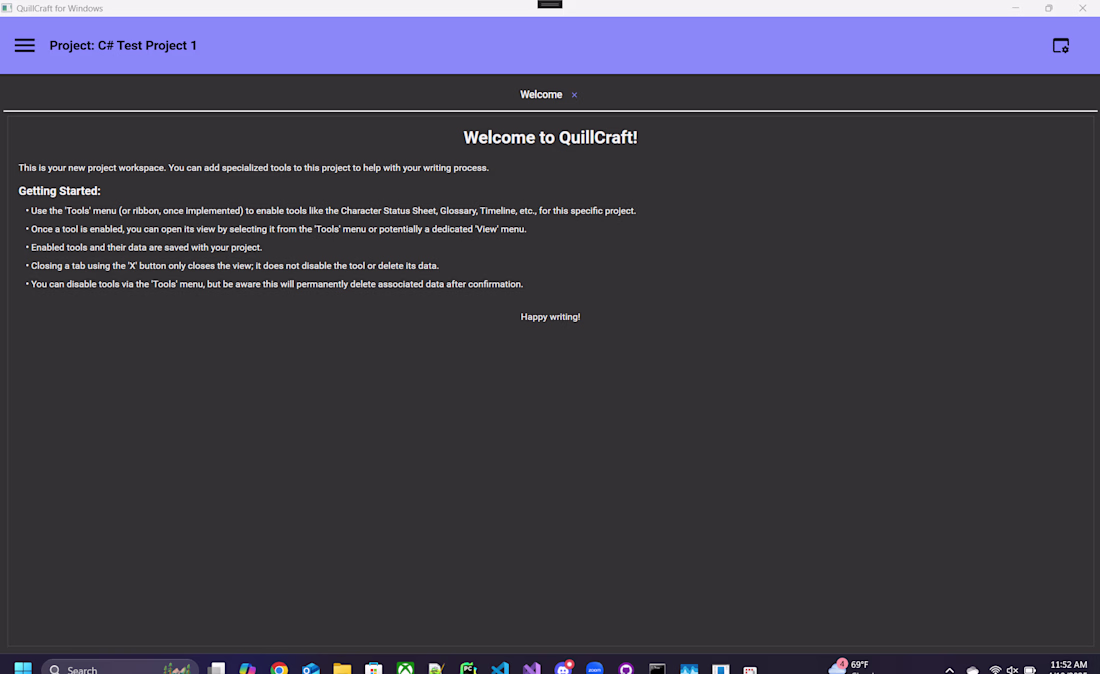Click the 'Welcome to QuillCraft!' heading
Viewport: 1100px width, 674px height.
pyautogui.click(x=550, y=137)
